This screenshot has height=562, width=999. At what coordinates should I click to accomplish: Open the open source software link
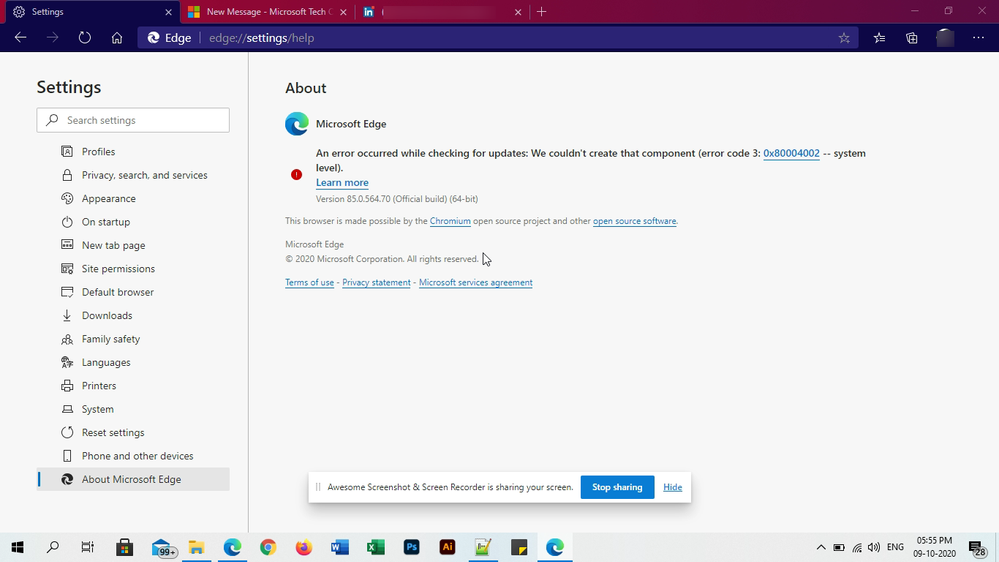pos(635,221)
